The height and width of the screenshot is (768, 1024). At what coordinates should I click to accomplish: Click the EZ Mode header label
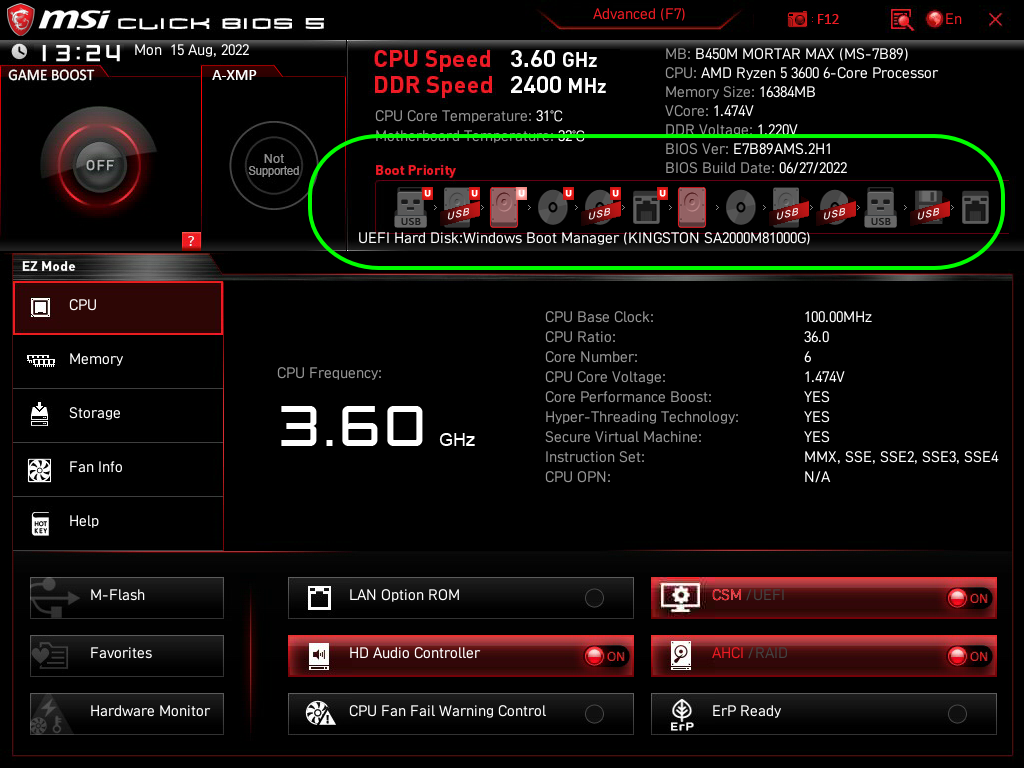tap(49, 266)
